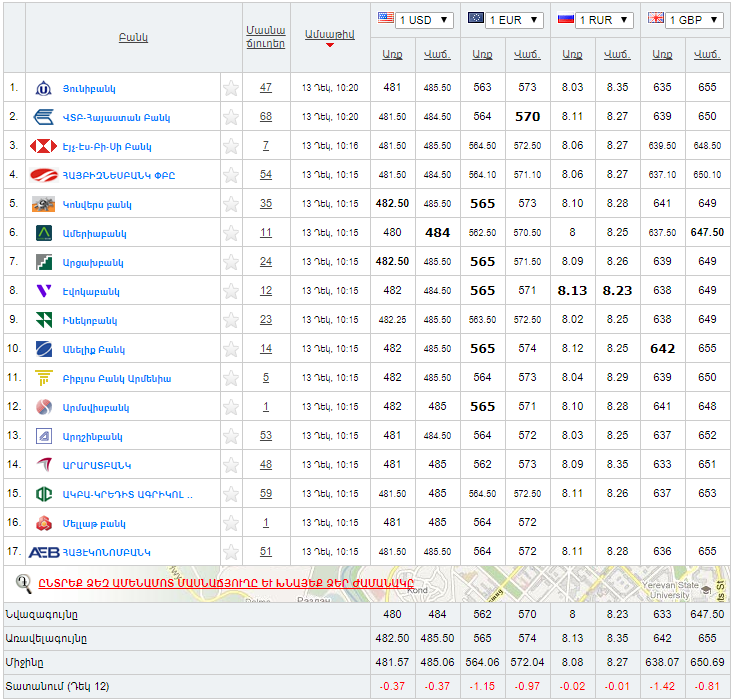Open branch count 35 link in row 5

(x=266, y=204)
